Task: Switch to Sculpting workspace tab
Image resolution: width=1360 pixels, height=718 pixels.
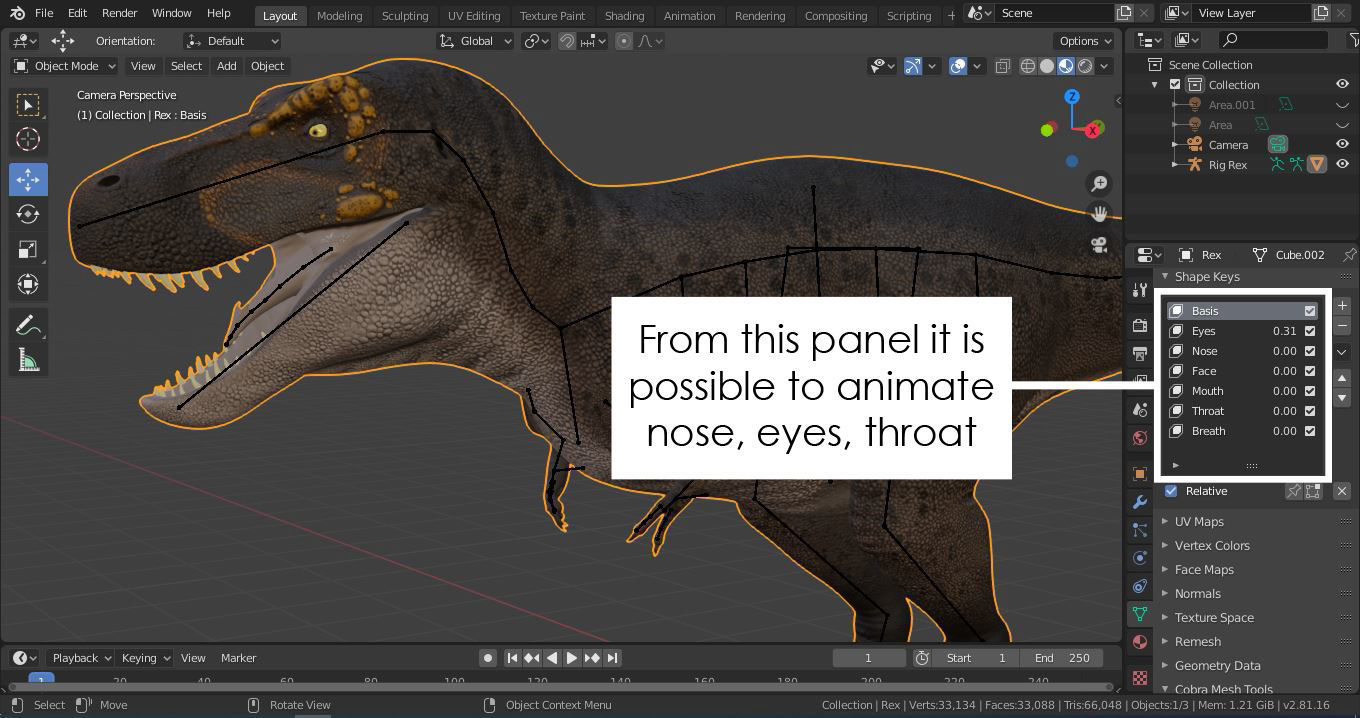Action: pos(405,15)
